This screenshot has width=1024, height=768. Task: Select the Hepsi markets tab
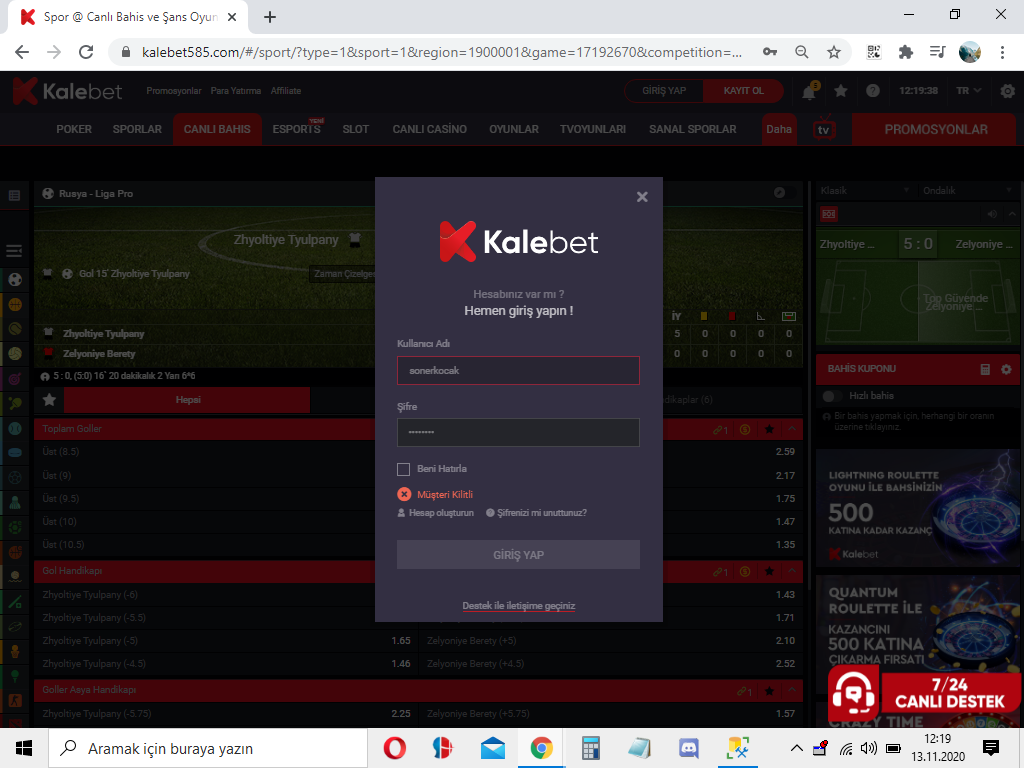point(187,400)
